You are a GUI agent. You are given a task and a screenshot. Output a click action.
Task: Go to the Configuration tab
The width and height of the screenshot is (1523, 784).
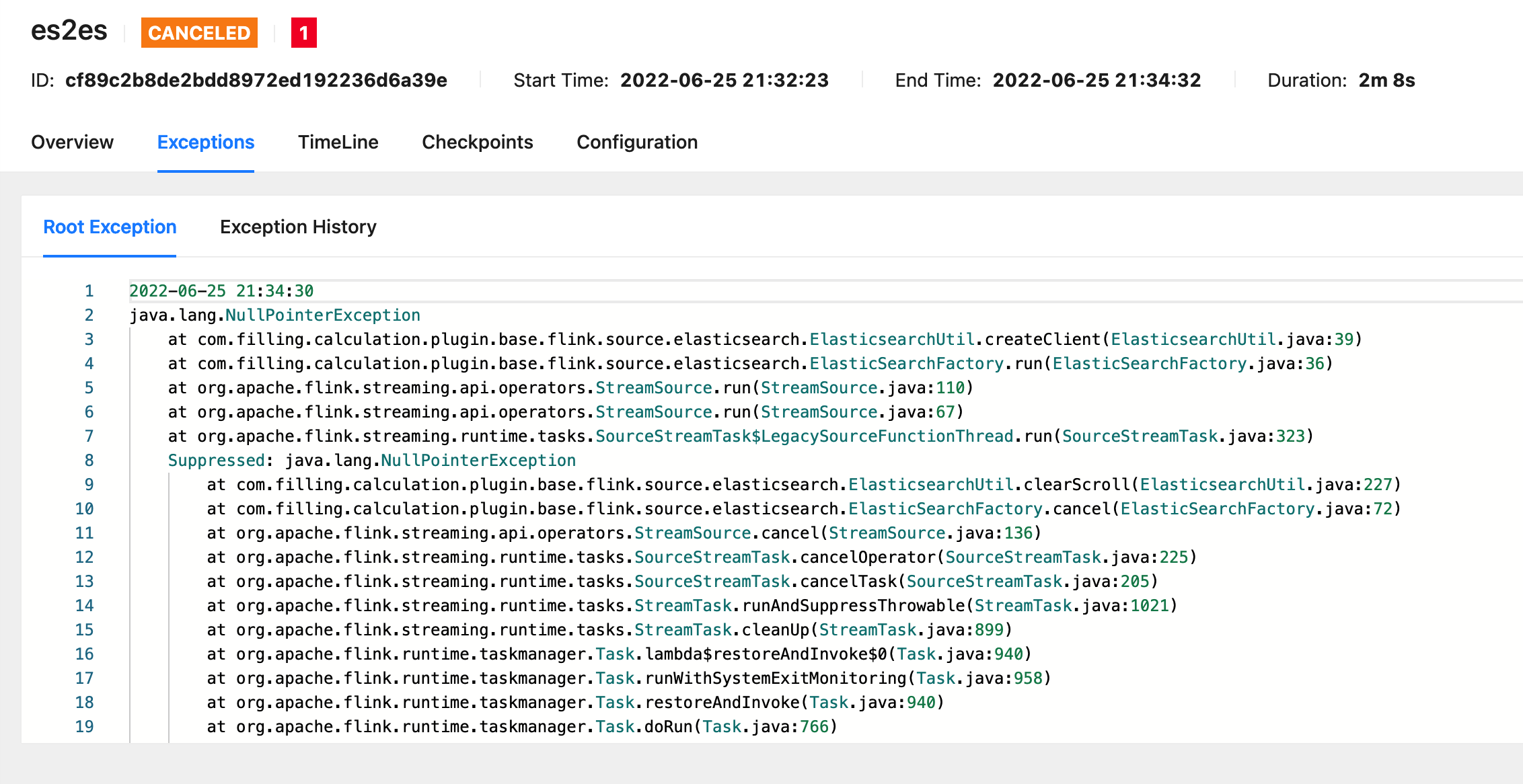637,142
